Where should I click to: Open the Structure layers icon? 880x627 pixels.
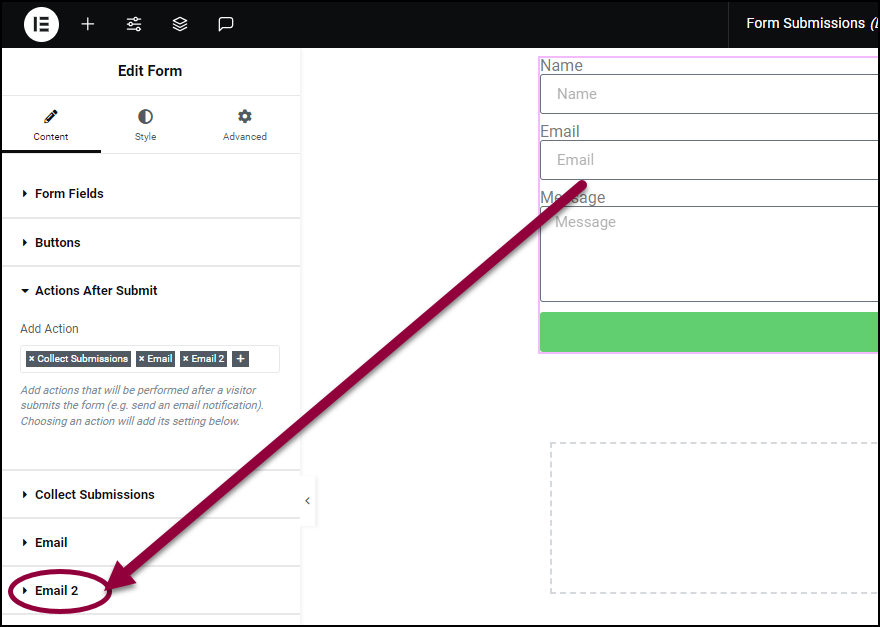pyautogui.click(x=180, y=24)
